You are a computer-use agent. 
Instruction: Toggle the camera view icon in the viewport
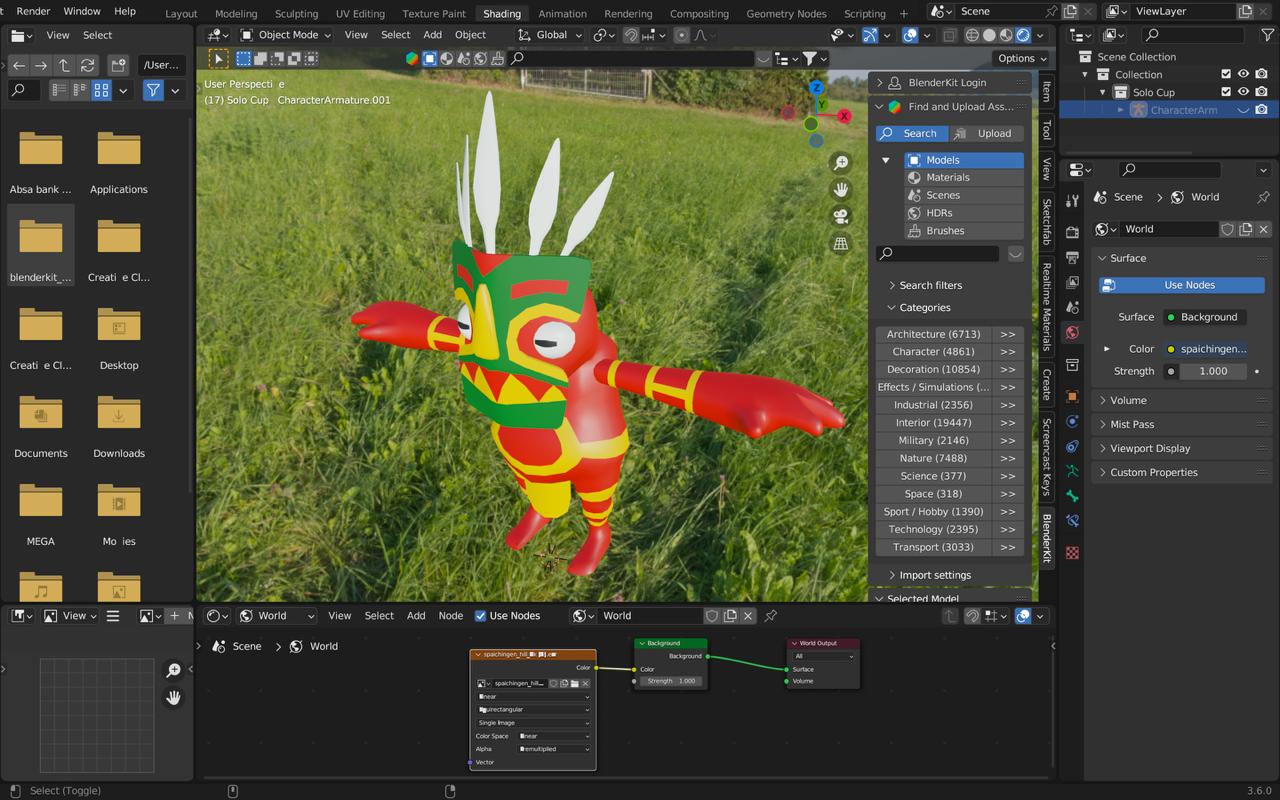click(841, 216)
